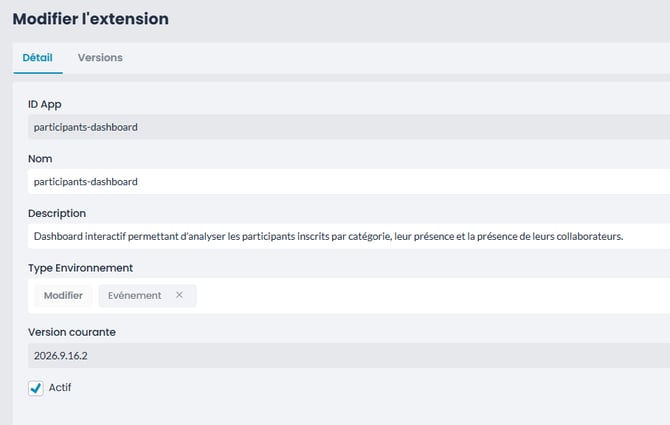Click blank panel area below Actif checkbox
The width and height of the screenshot is (670, 425).
[x=342, y=411]
